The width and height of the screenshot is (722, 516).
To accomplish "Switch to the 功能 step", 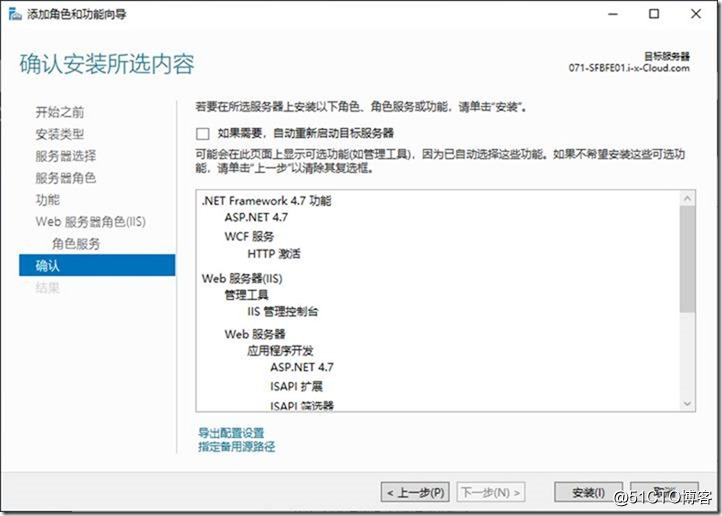I will [48, 200].
